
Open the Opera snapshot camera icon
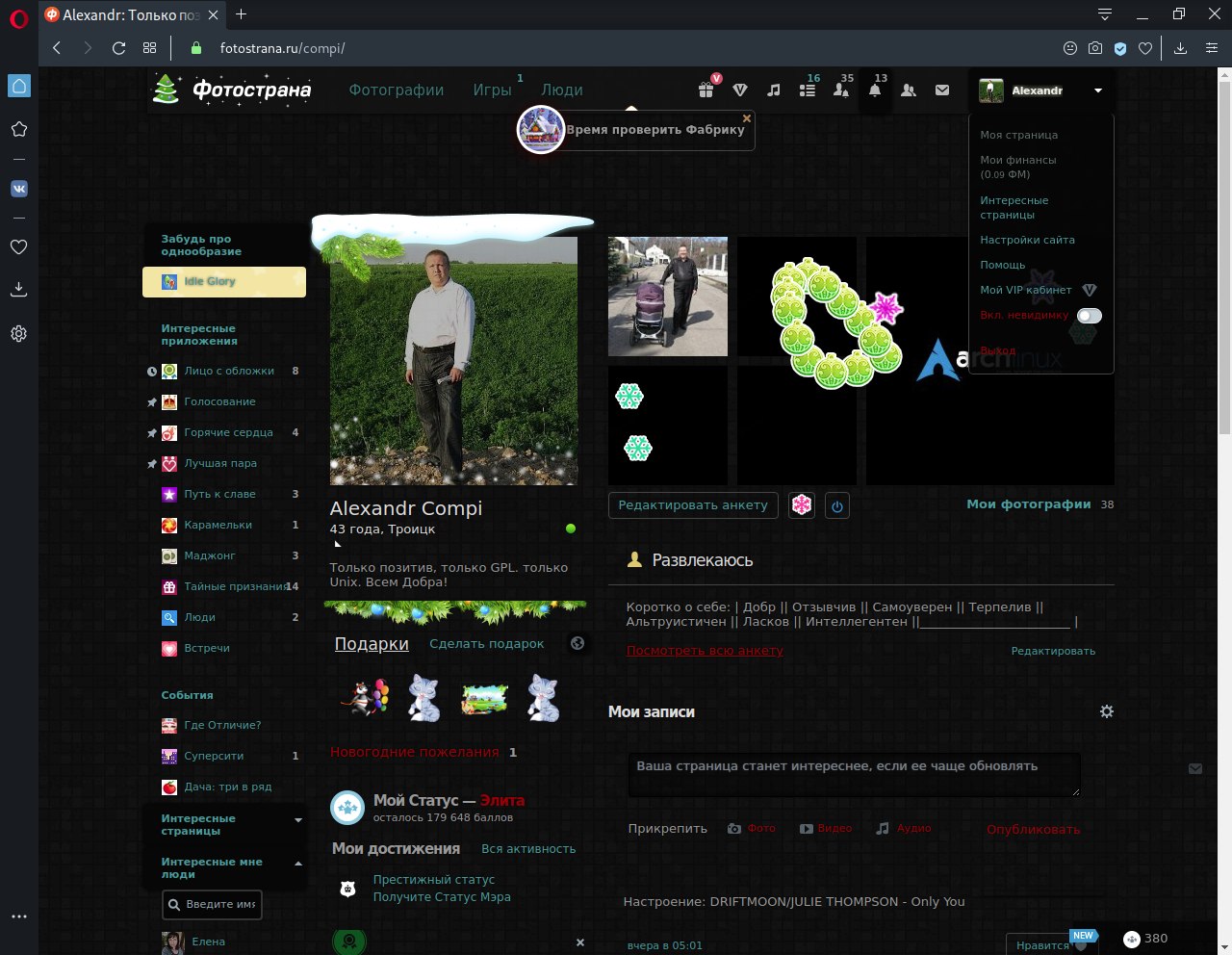1095,48
